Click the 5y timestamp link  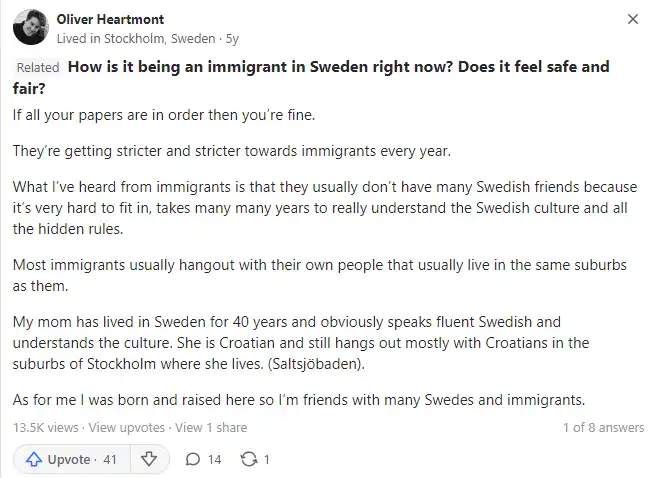pyautogui.click(x=232, y=39)
